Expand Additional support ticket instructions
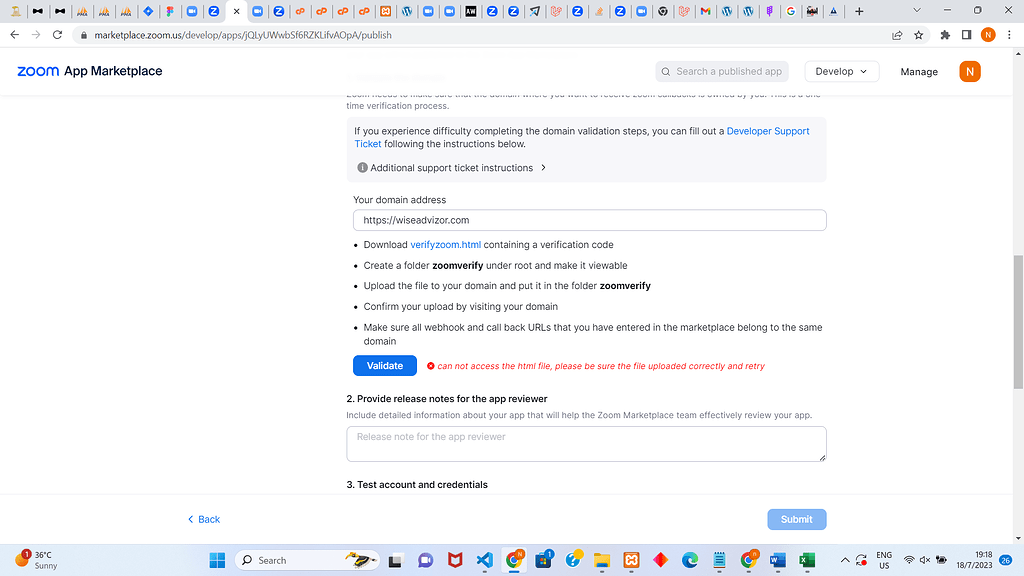The width and height of the screenshot is (1024, 576). click(x=451, y=167)
